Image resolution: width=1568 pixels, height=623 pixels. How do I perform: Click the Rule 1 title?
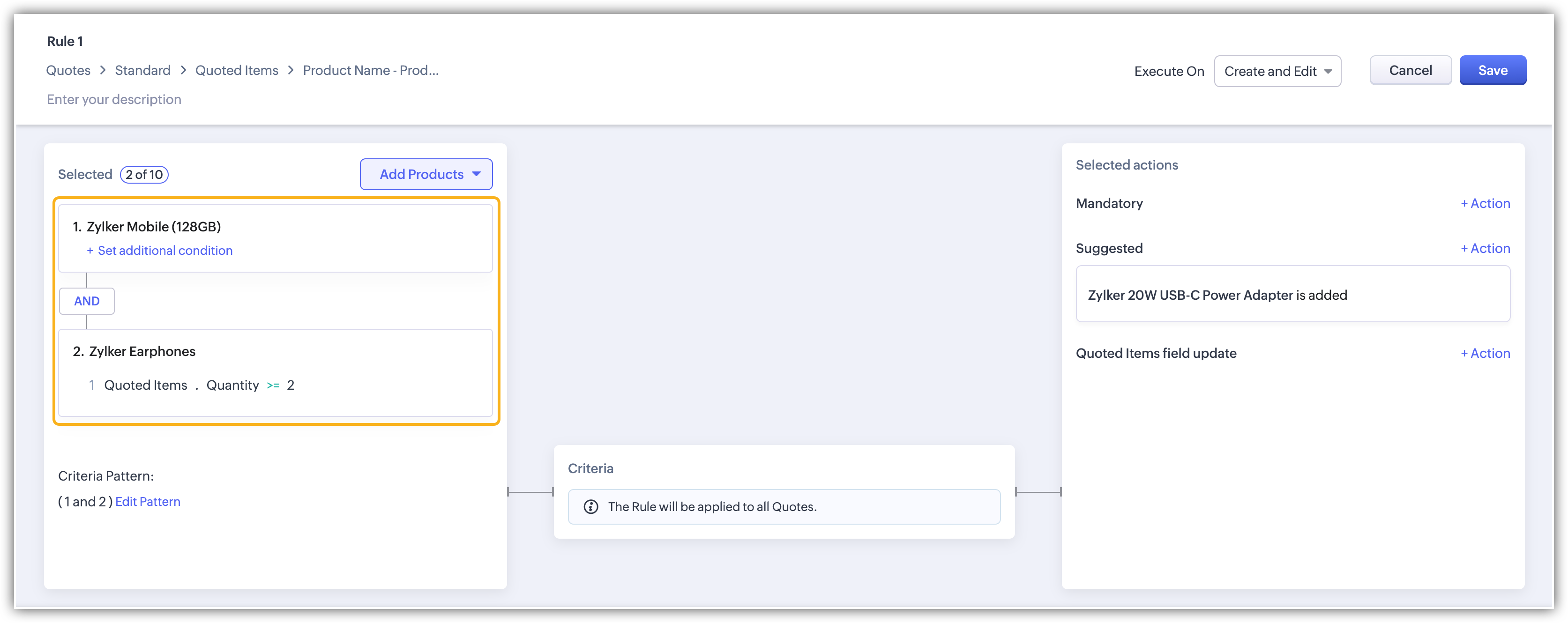[x=65, y=41]
